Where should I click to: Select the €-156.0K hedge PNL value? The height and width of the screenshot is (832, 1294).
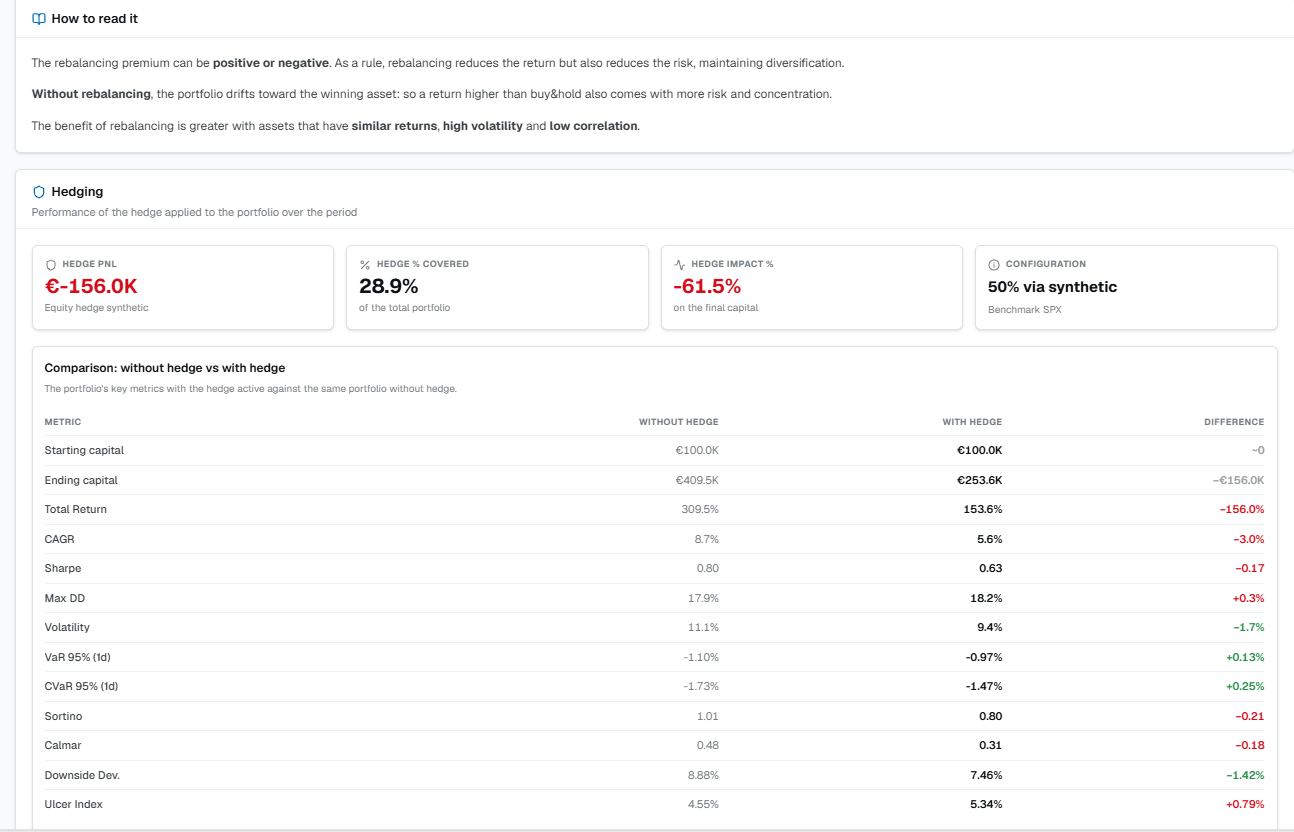click(x=91, y=286)
